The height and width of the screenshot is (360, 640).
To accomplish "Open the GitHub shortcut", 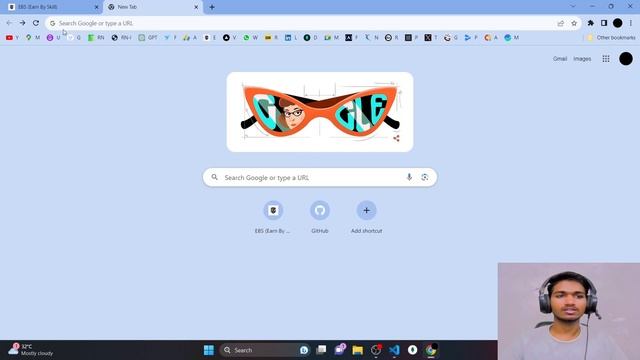I will click(x=320, y=217).
